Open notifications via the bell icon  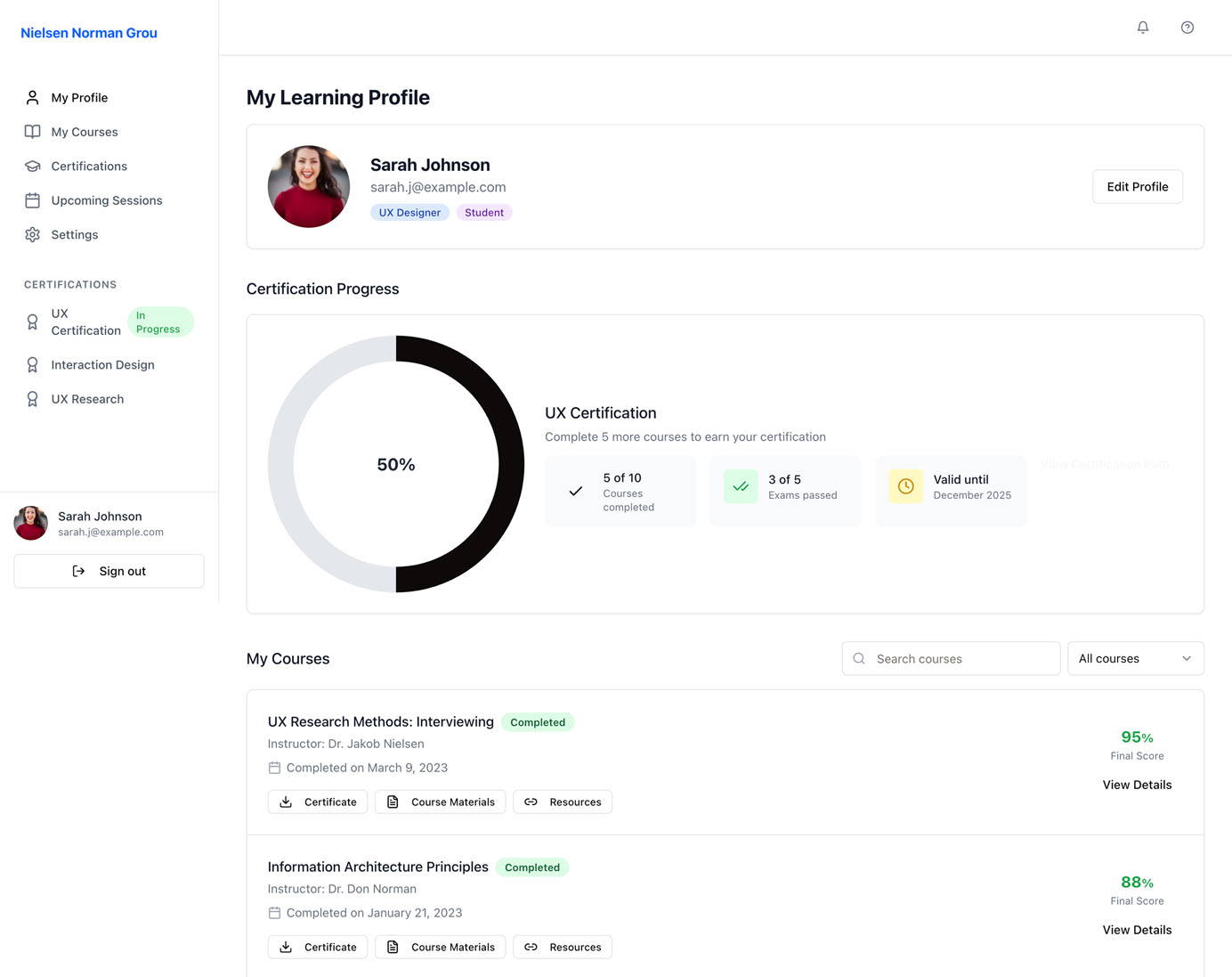tap(1142, 28)
